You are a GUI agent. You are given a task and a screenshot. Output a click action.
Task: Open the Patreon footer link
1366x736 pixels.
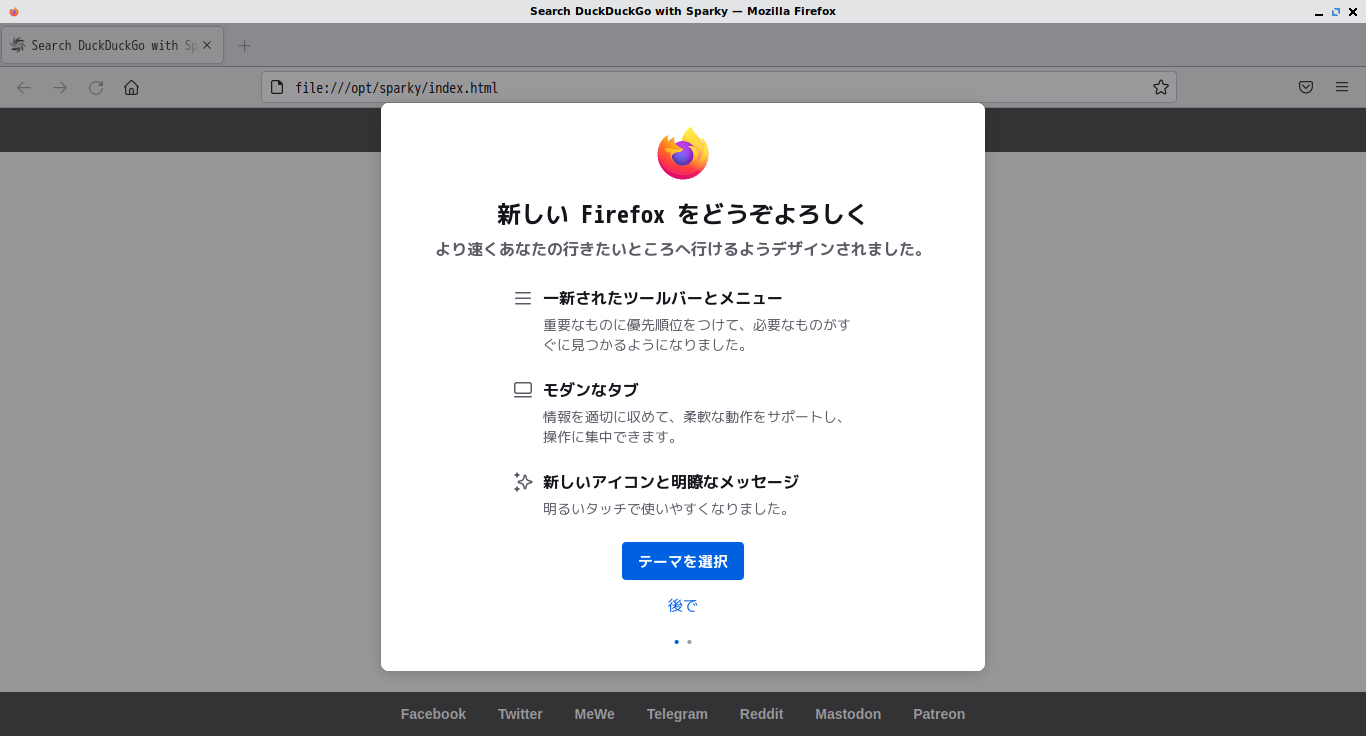pos(939,714)
